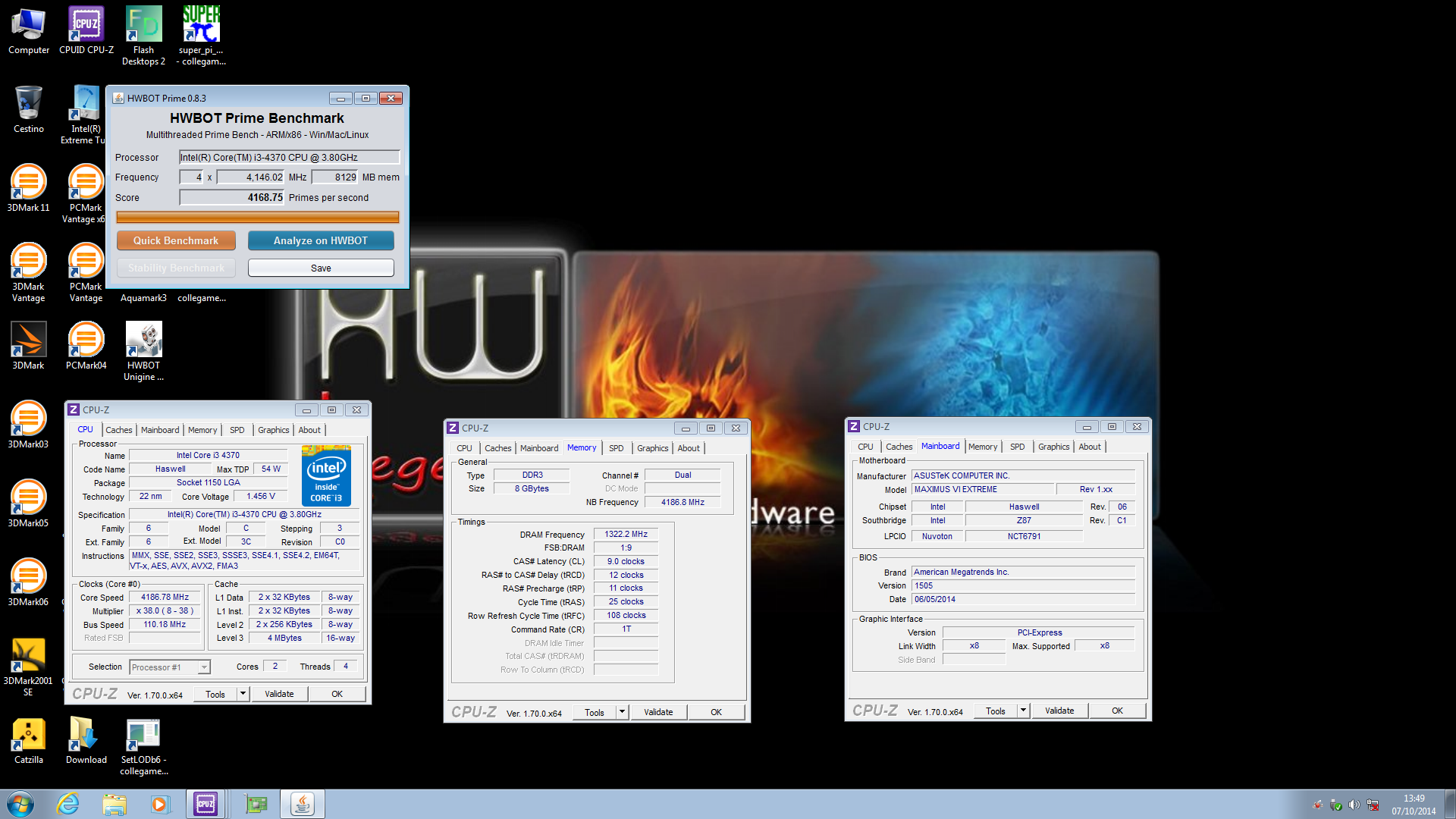This screenshot has height=819, width=1456.
Task: Open the 3DMark Vantage shortcut
Action: (x=29, y=272)
